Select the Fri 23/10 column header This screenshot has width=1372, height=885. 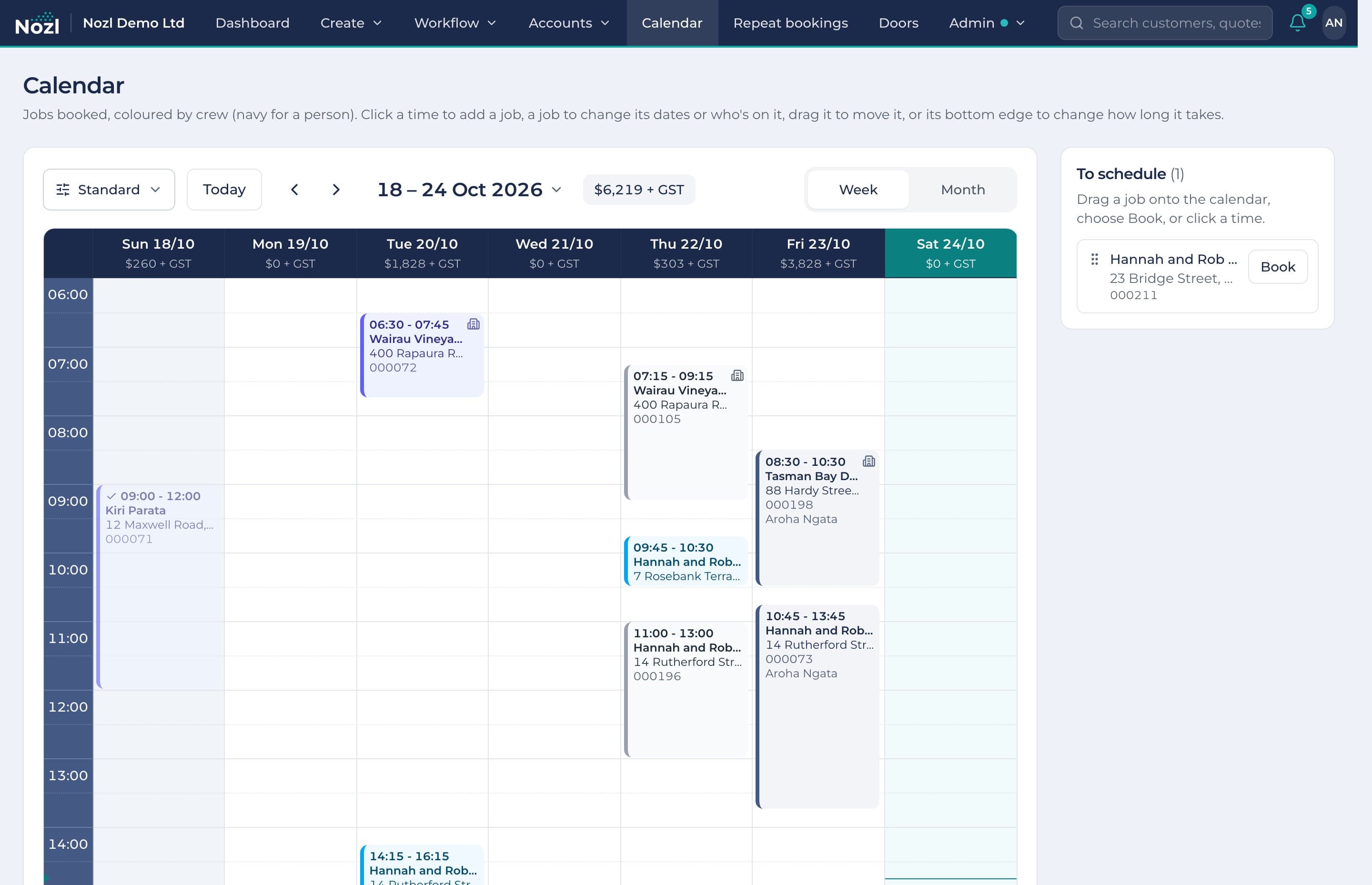pyautogui.click(x=818, y=253)
